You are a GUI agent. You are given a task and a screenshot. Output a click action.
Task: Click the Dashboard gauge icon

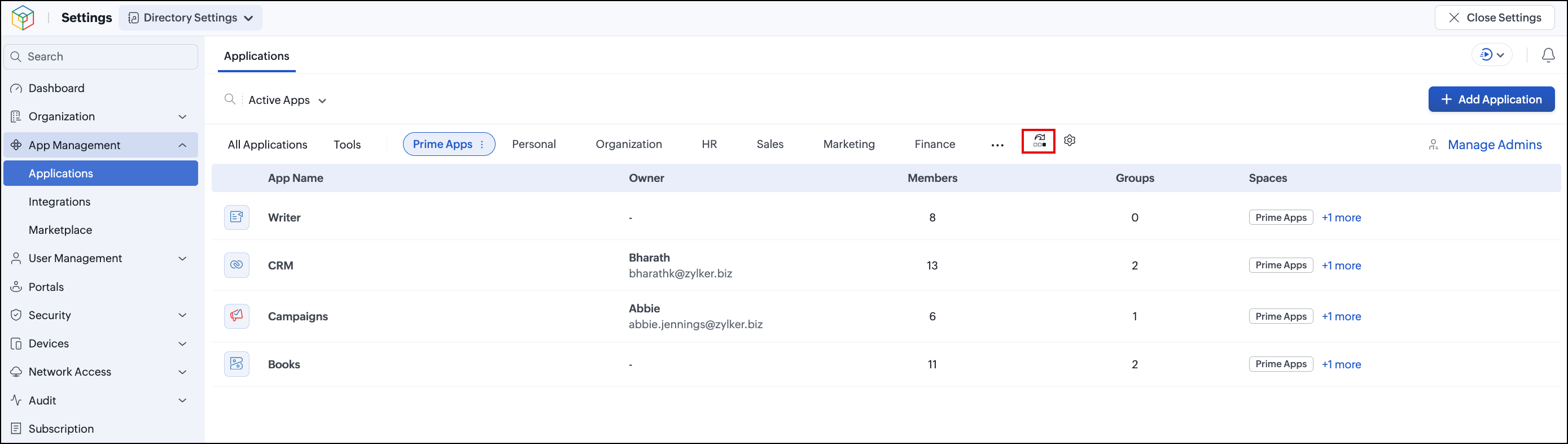pyautogui.click(x=16, y=88)
